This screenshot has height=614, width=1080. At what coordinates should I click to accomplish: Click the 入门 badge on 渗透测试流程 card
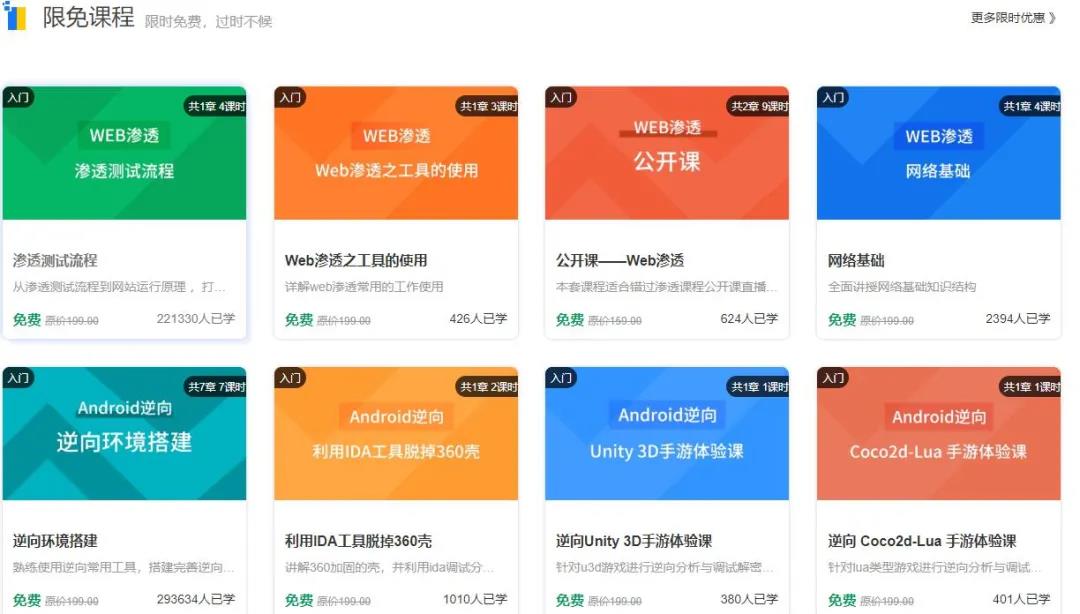(x=18, y=97)
